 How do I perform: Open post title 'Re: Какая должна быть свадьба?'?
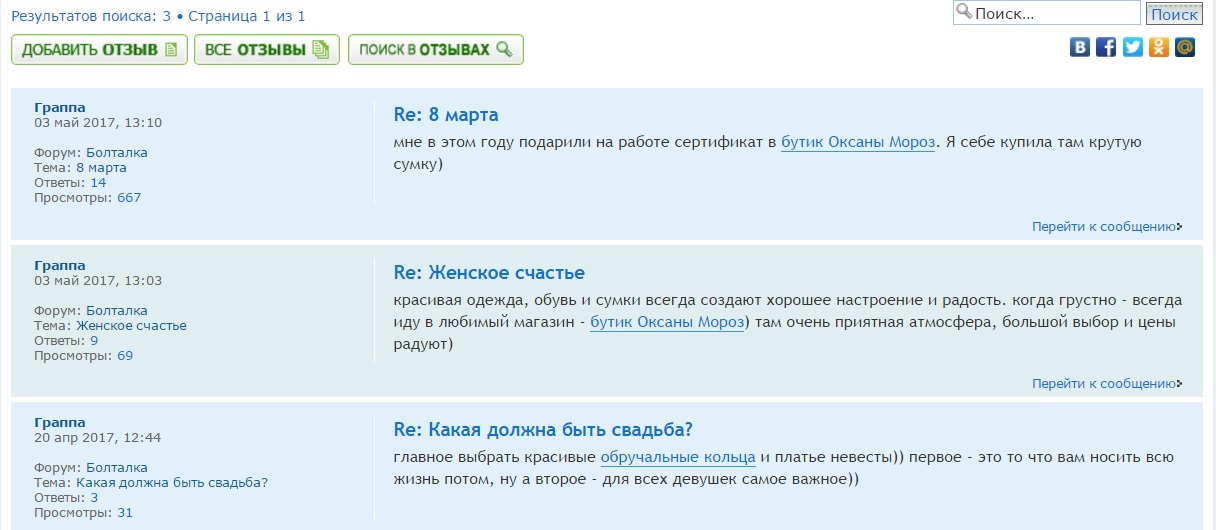coord(543,430)
